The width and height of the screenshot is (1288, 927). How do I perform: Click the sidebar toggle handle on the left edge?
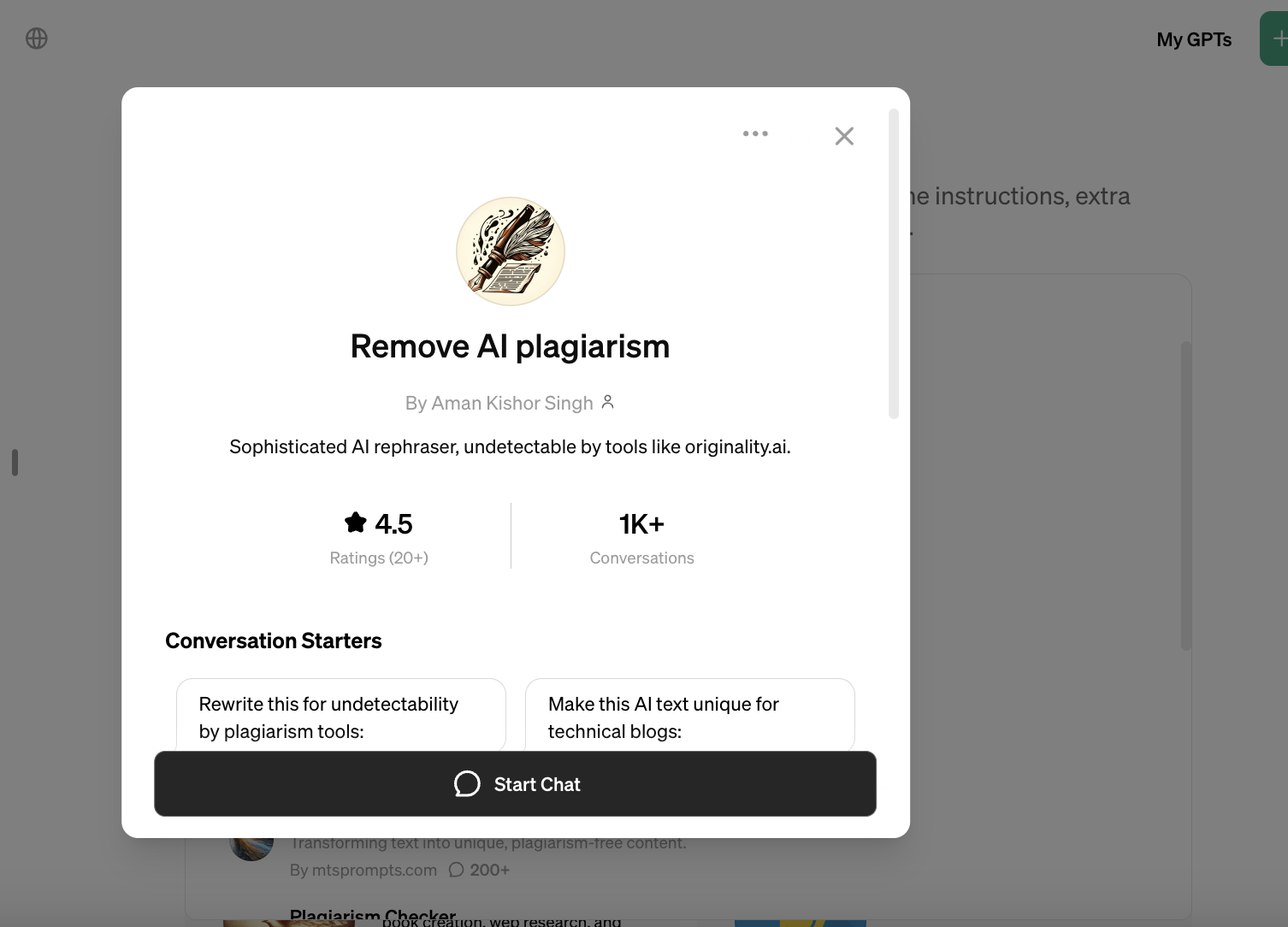(x=15, y=463)
